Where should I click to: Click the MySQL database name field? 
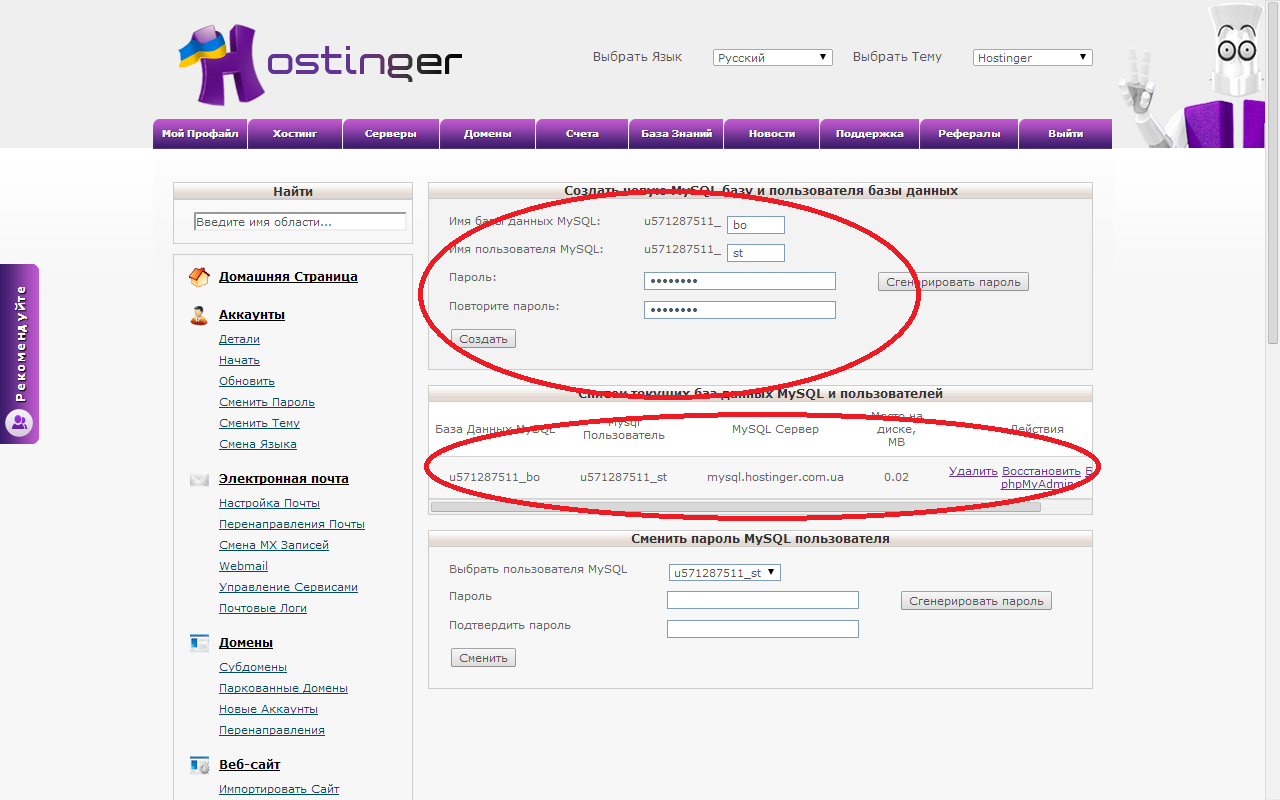[756, 225]
